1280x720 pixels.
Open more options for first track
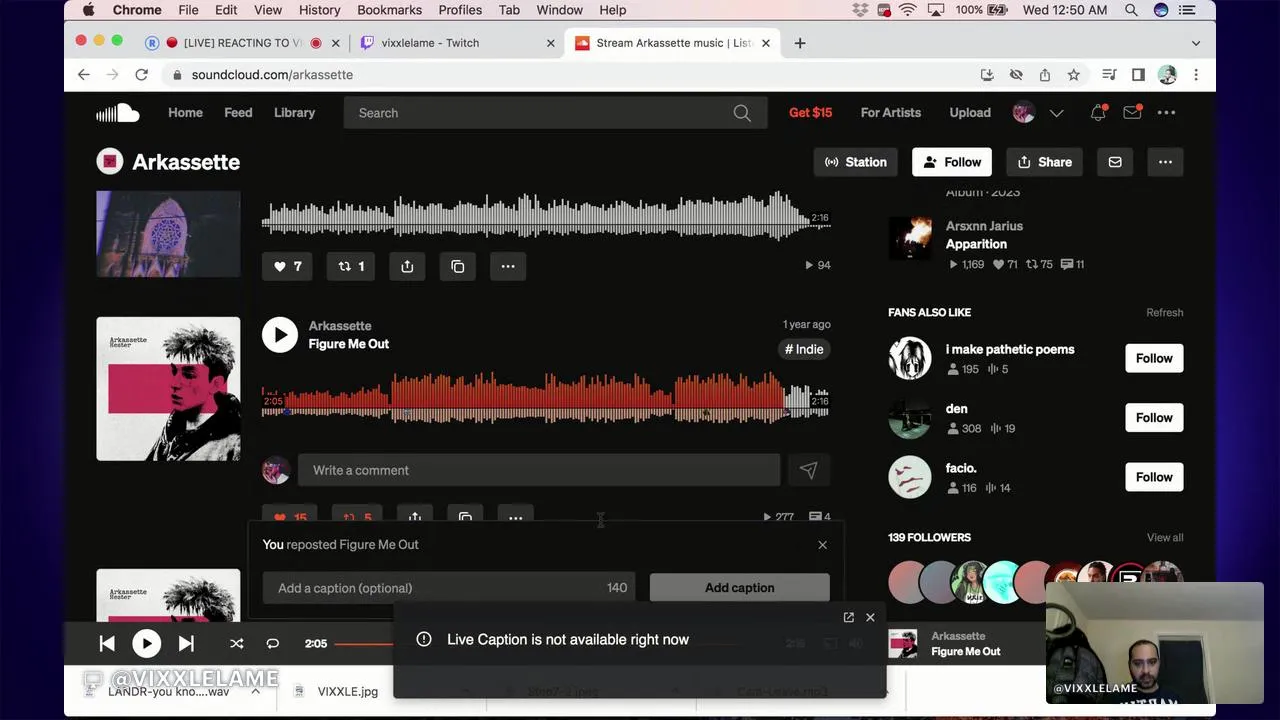click(x=508, y=266)
